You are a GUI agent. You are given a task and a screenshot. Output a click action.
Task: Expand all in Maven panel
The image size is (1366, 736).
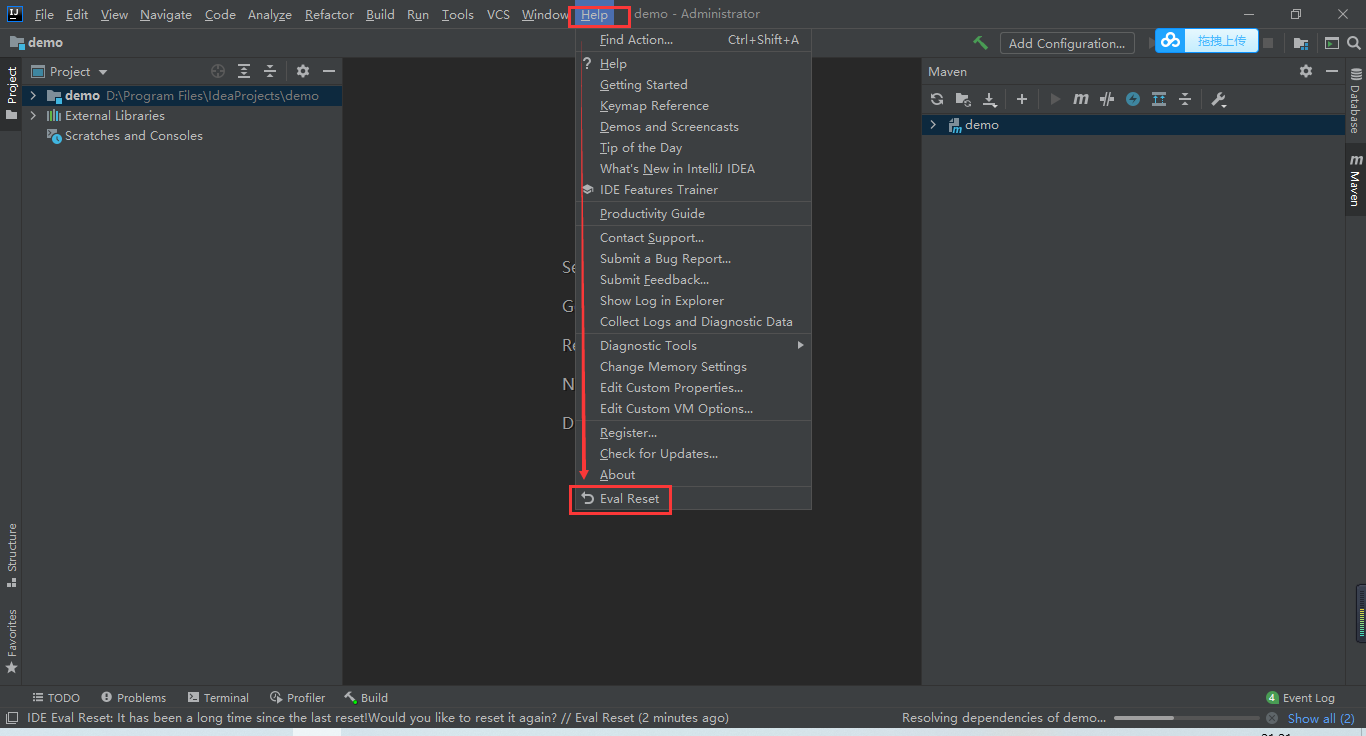click(1159, 99)
